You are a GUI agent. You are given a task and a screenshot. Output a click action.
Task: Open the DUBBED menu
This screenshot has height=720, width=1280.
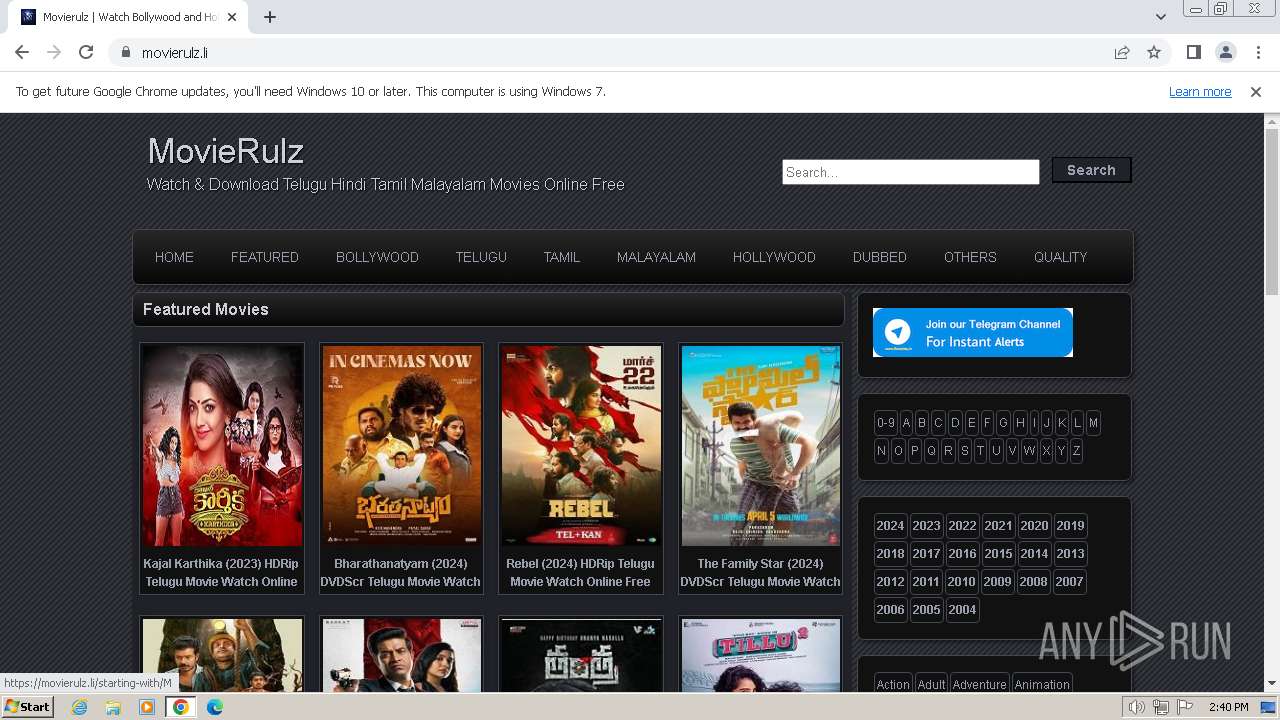pos(880,257)
